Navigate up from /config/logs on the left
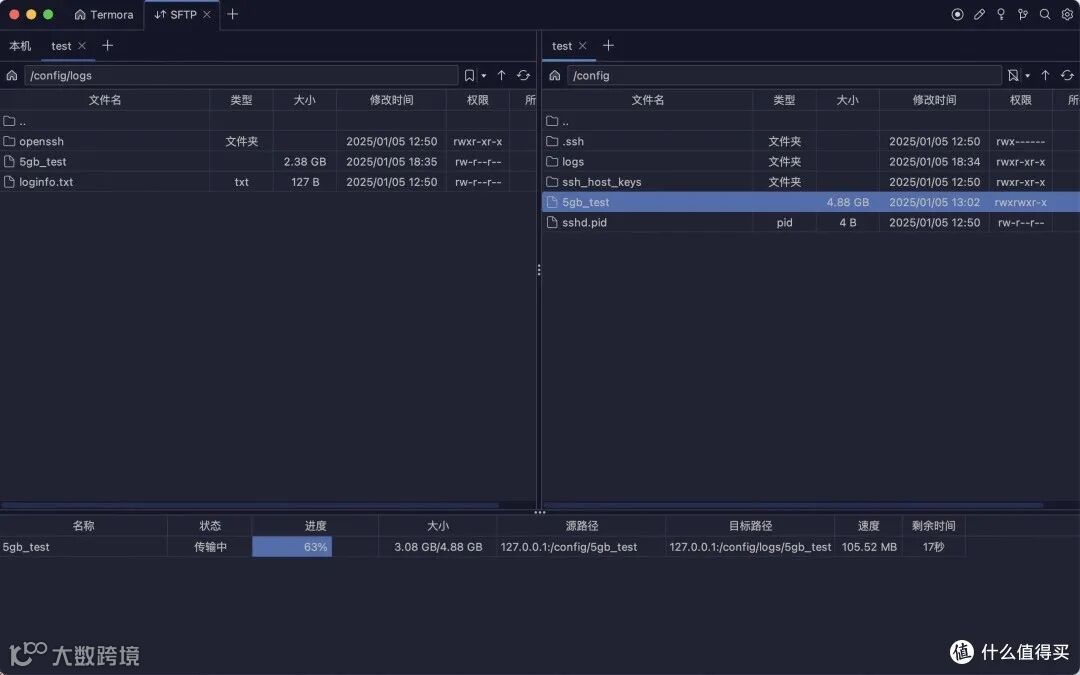This screenshot has height=675, width=1080. tap(501, 75)
